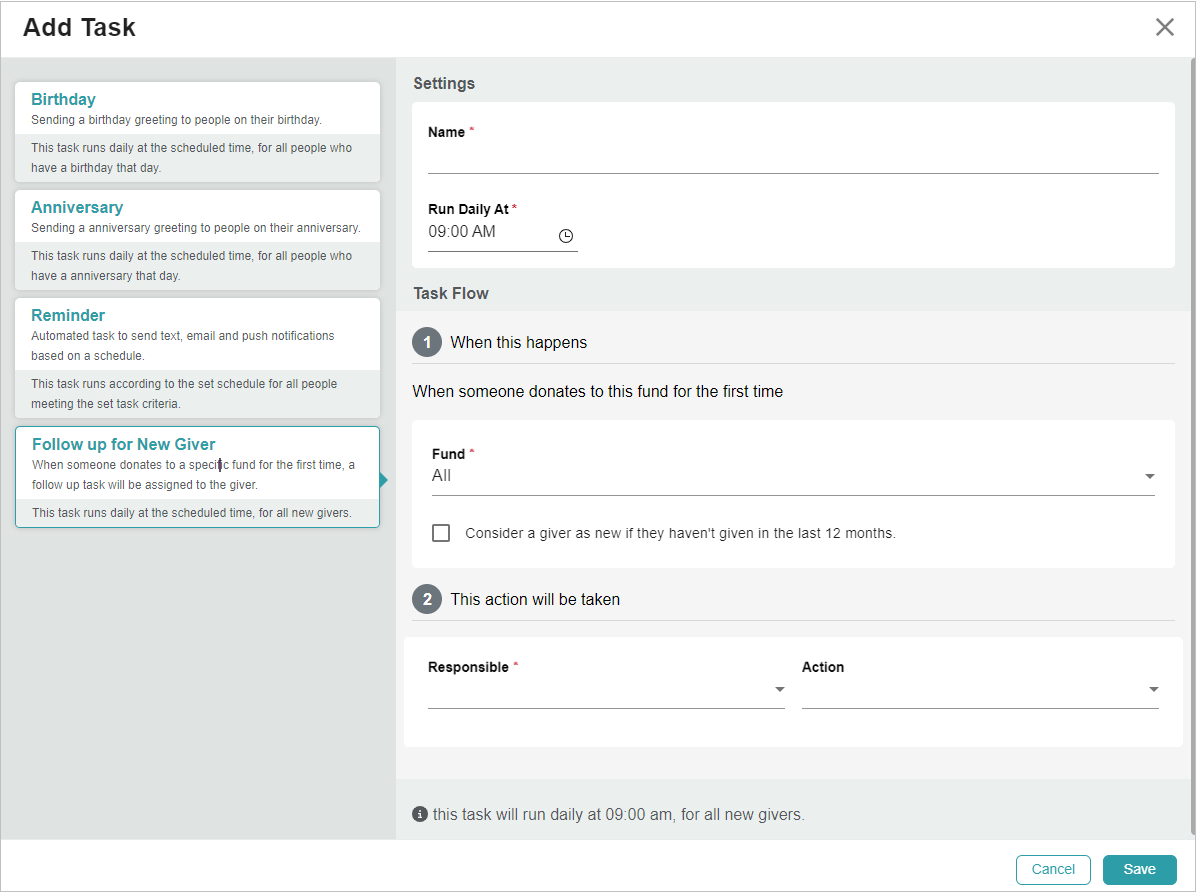Screen dimensions: 1196x892
Task: Select the Birthday task type
Action: pyautogui.click(x=198, y=132)
